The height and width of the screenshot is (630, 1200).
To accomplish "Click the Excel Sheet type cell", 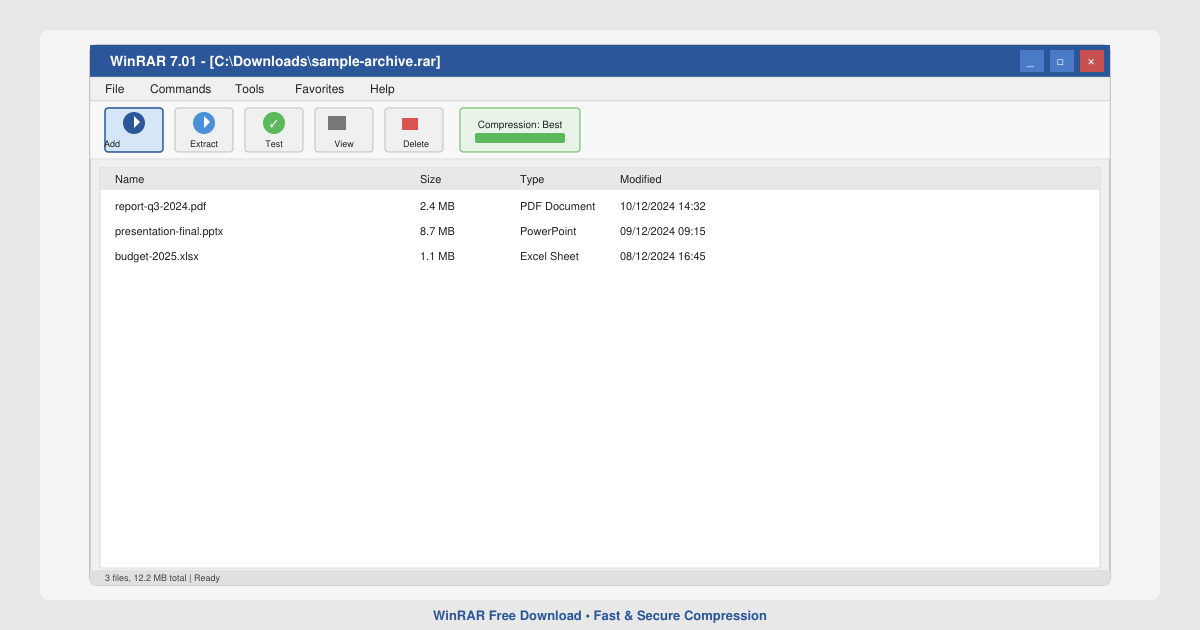I will (549, 256).
